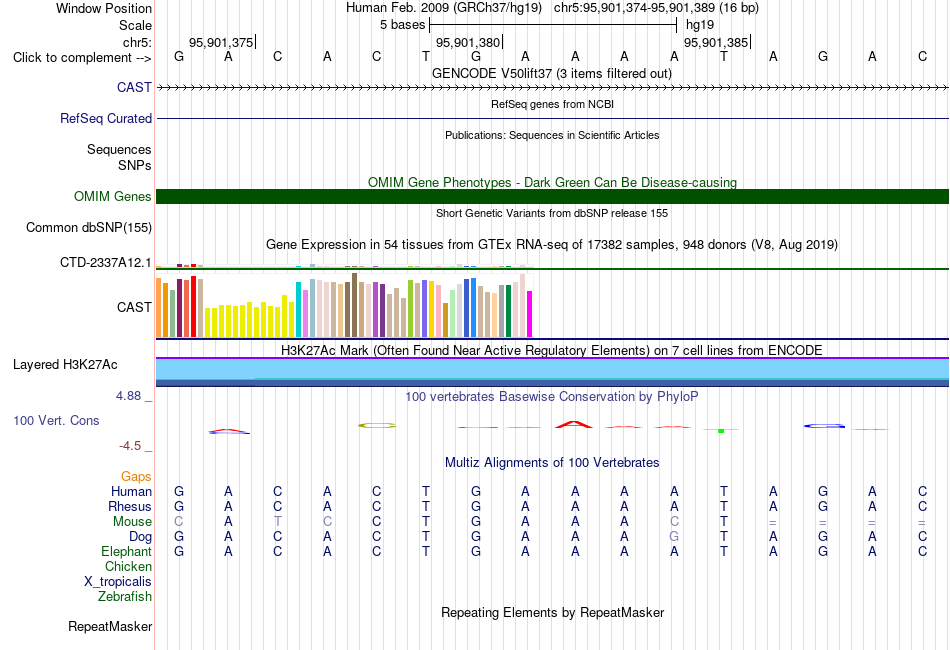This screenshot has height=650, width=950.
Task: Open 'Repeating Elements by RepeatMasker' title
Action: pyautogui.click(x=552, y=612)
